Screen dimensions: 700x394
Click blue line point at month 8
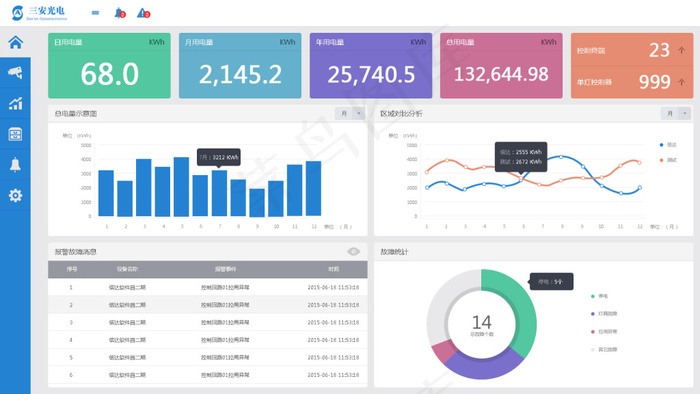[x=561, y=157]
